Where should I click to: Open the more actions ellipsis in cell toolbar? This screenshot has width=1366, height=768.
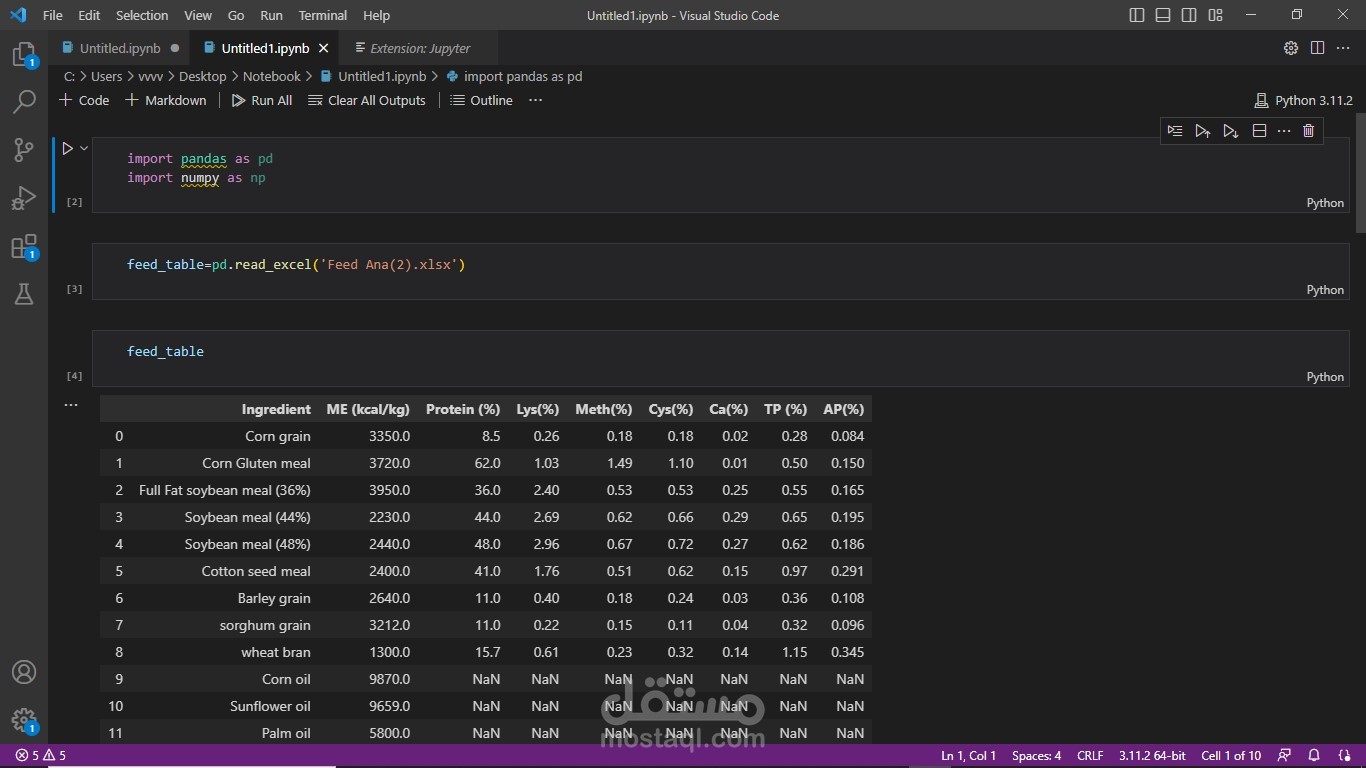click(1284, 130)
